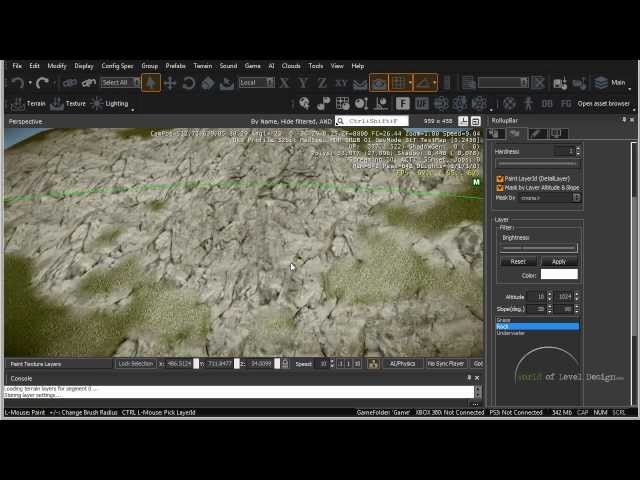Toggle the snap to grid button
This screenshot has height=480, width=640.
click(399, 83)
